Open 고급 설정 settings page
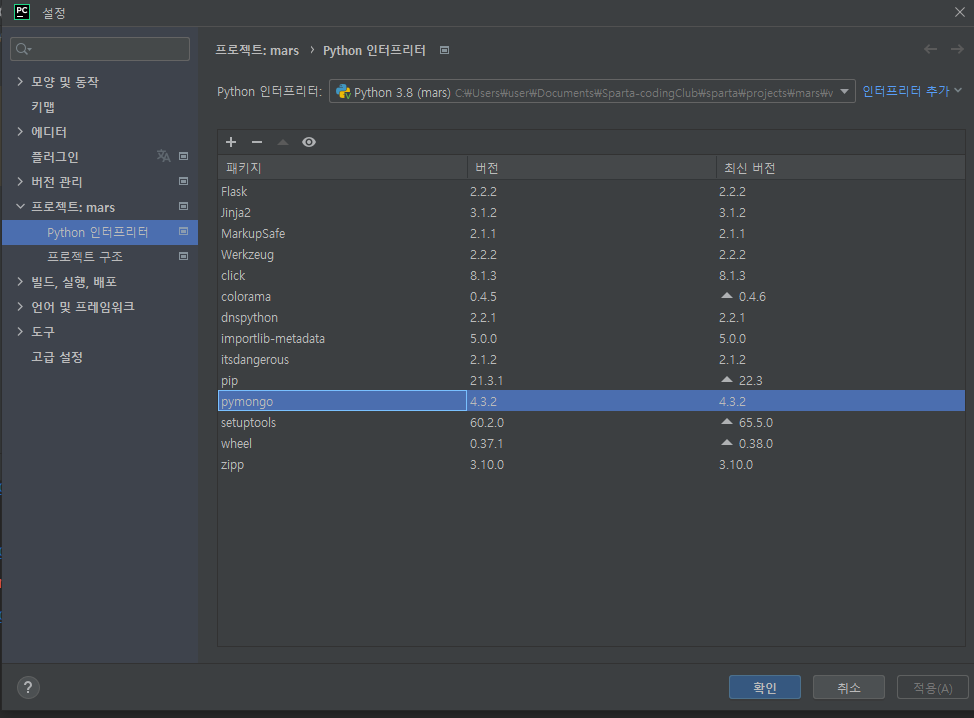 [x=57, y=357]
